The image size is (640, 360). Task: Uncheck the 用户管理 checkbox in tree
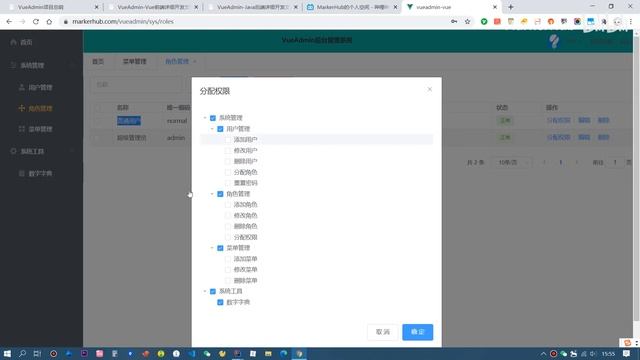[x=220, y=129]
